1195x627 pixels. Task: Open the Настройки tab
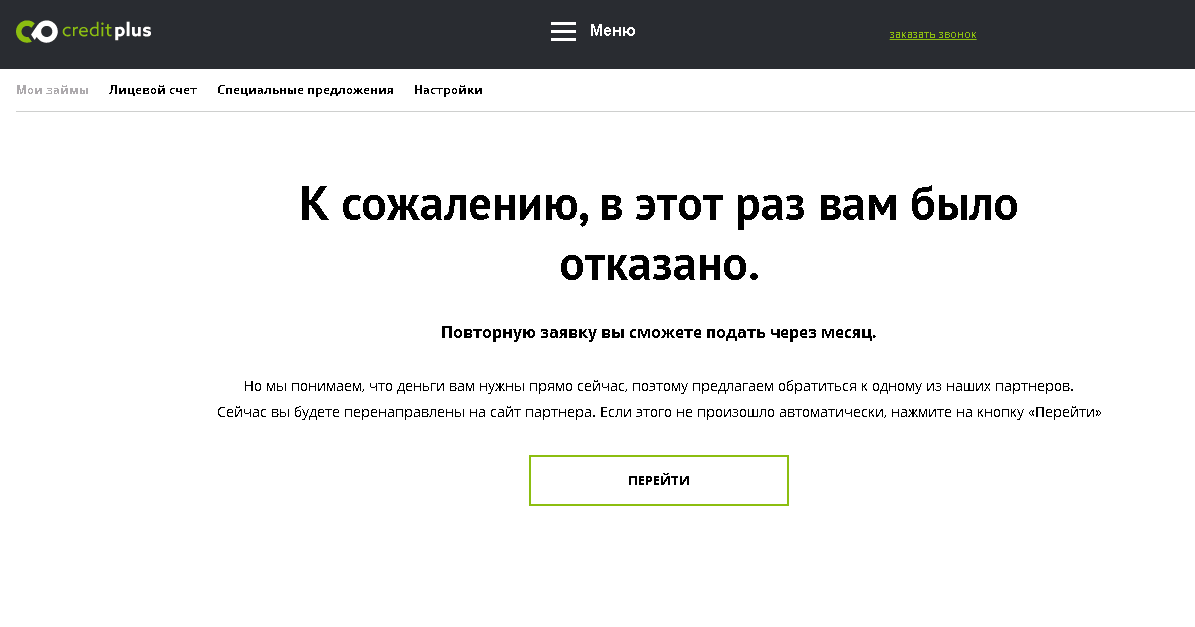448,90
